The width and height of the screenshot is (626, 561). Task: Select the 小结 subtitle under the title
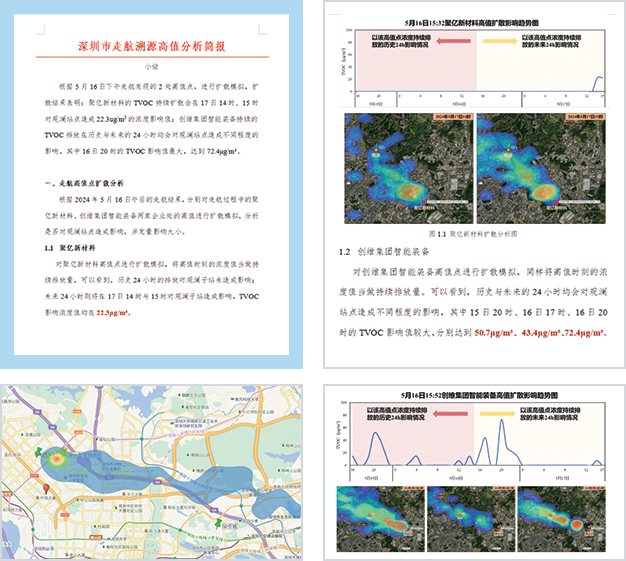(151, 67)
